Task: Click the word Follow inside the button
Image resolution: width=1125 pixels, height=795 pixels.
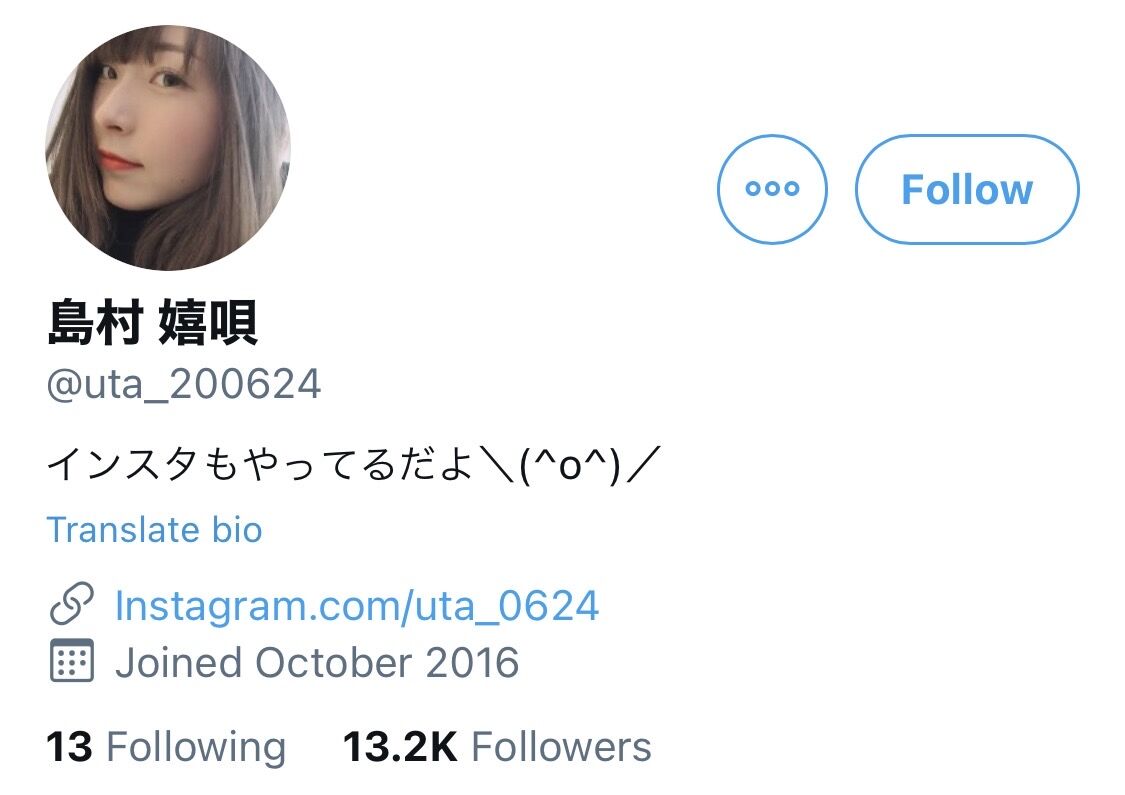Action: (x=966, y=189)
